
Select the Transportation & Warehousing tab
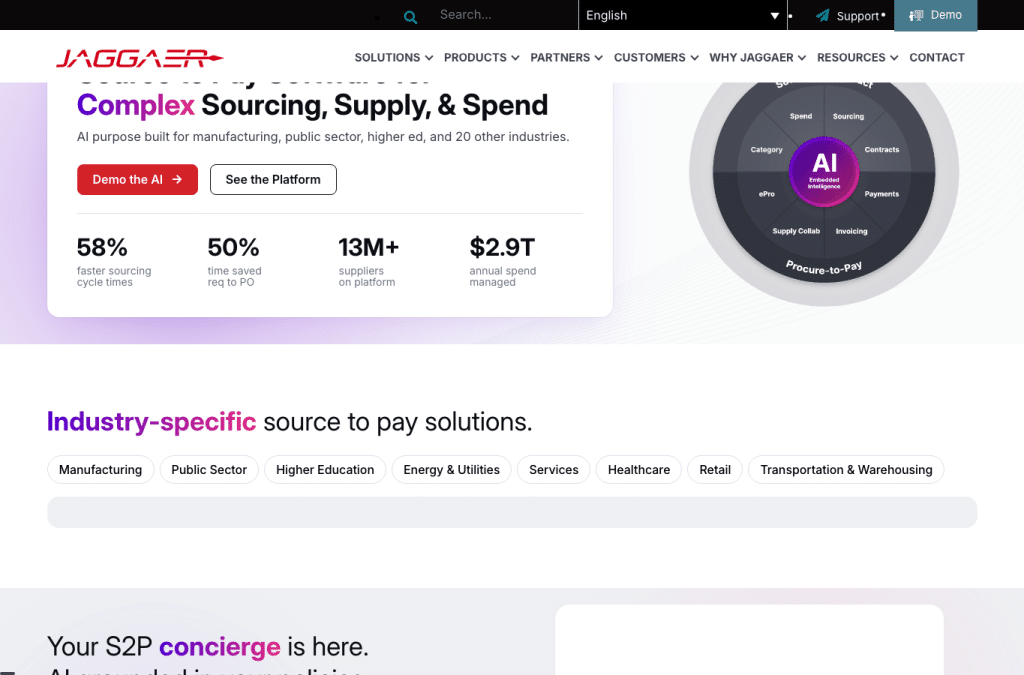(x=846, y=470)
